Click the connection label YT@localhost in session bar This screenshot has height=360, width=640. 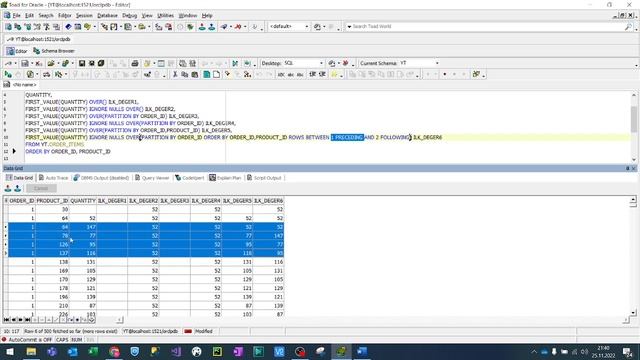point(39,39)
